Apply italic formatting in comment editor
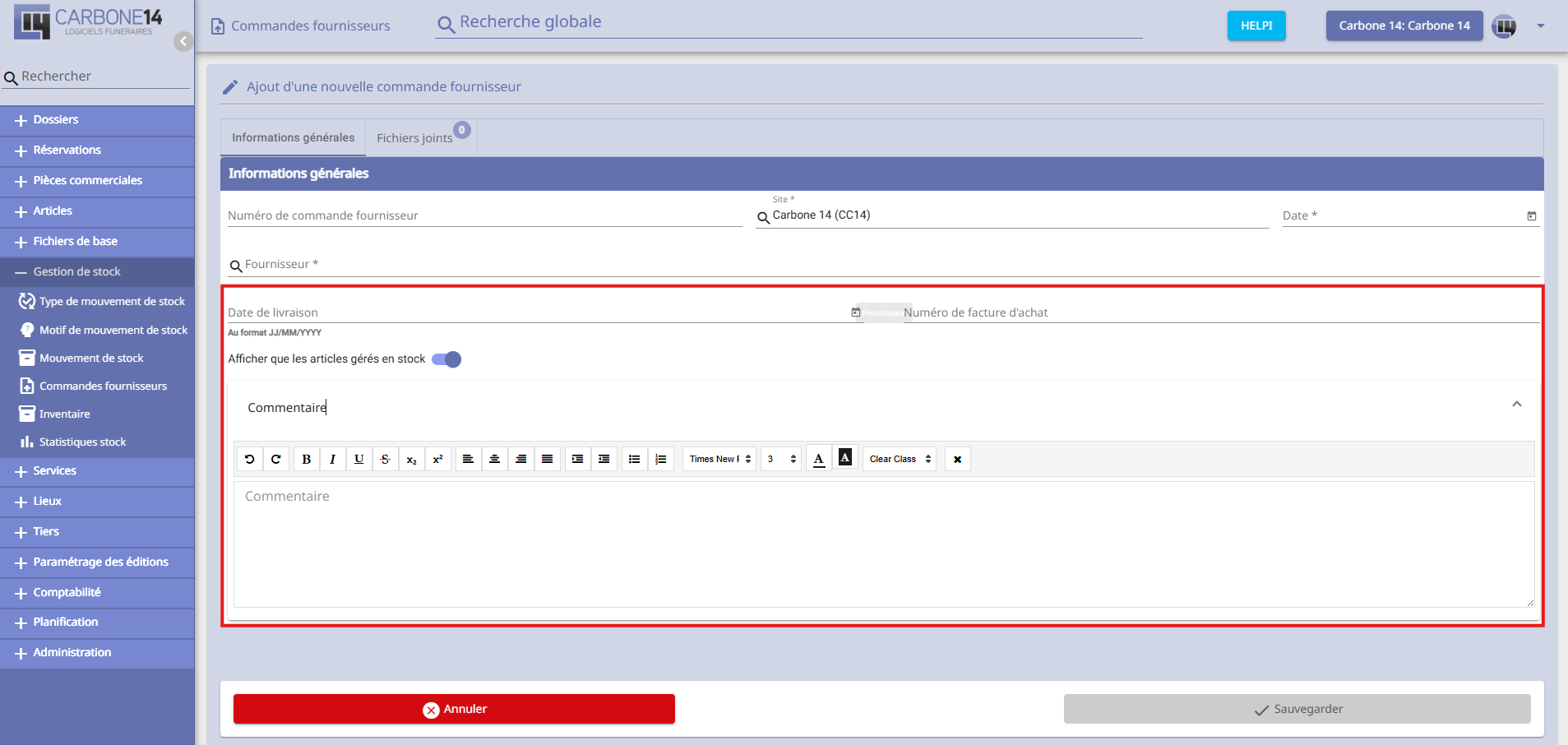The height and width of the screenshot is (745, 1568). [x=332, y=459]
